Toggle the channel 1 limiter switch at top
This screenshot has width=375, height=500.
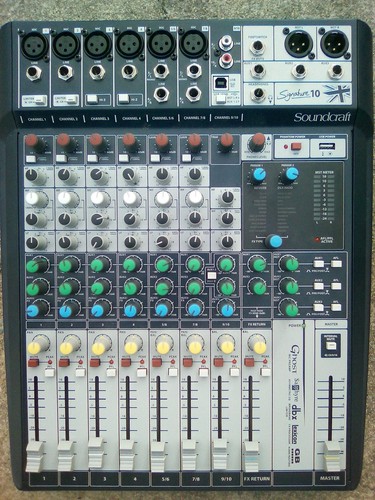click(40, 99)
